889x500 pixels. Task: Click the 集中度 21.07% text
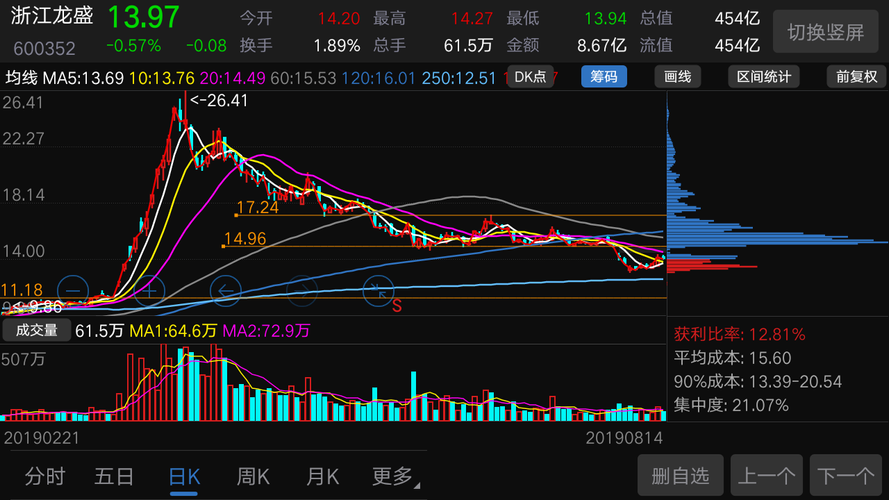coord(731,405)
